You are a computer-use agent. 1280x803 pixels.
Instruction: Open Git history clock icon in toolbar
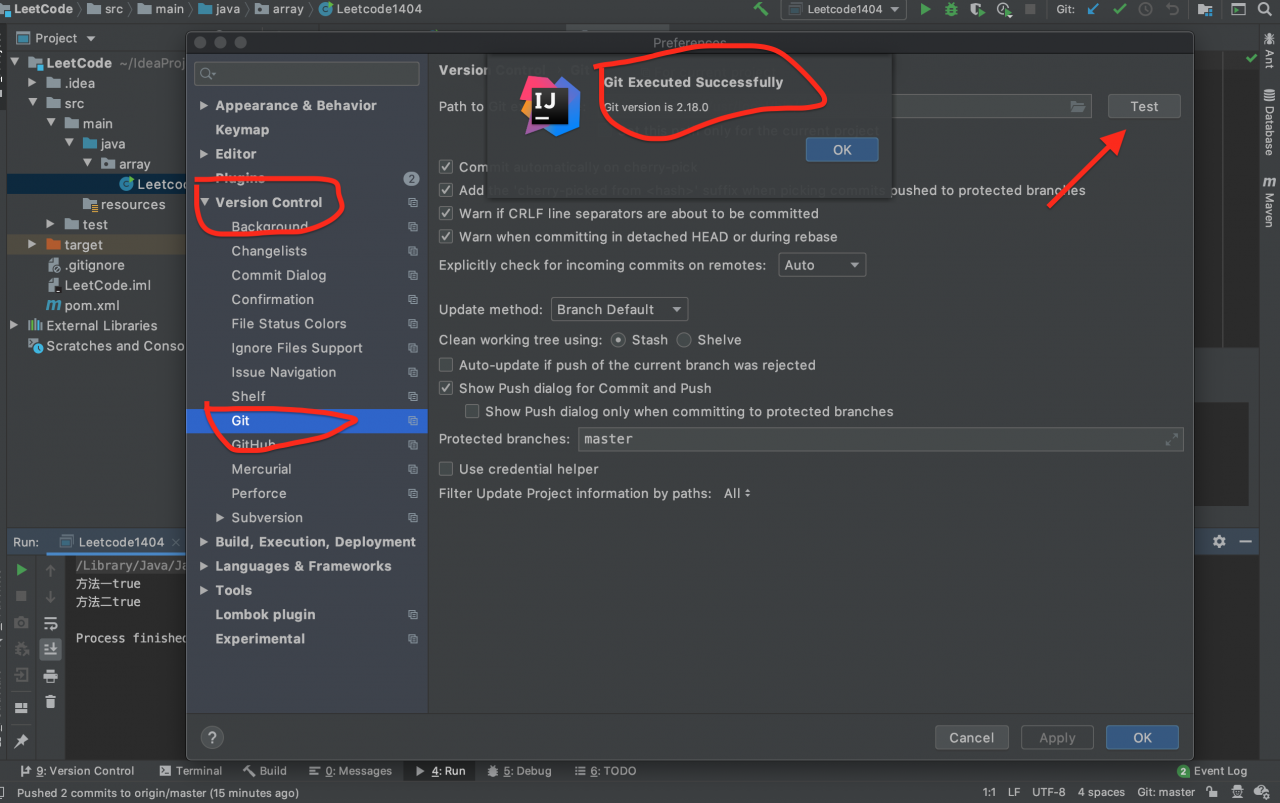[1145, 9]
